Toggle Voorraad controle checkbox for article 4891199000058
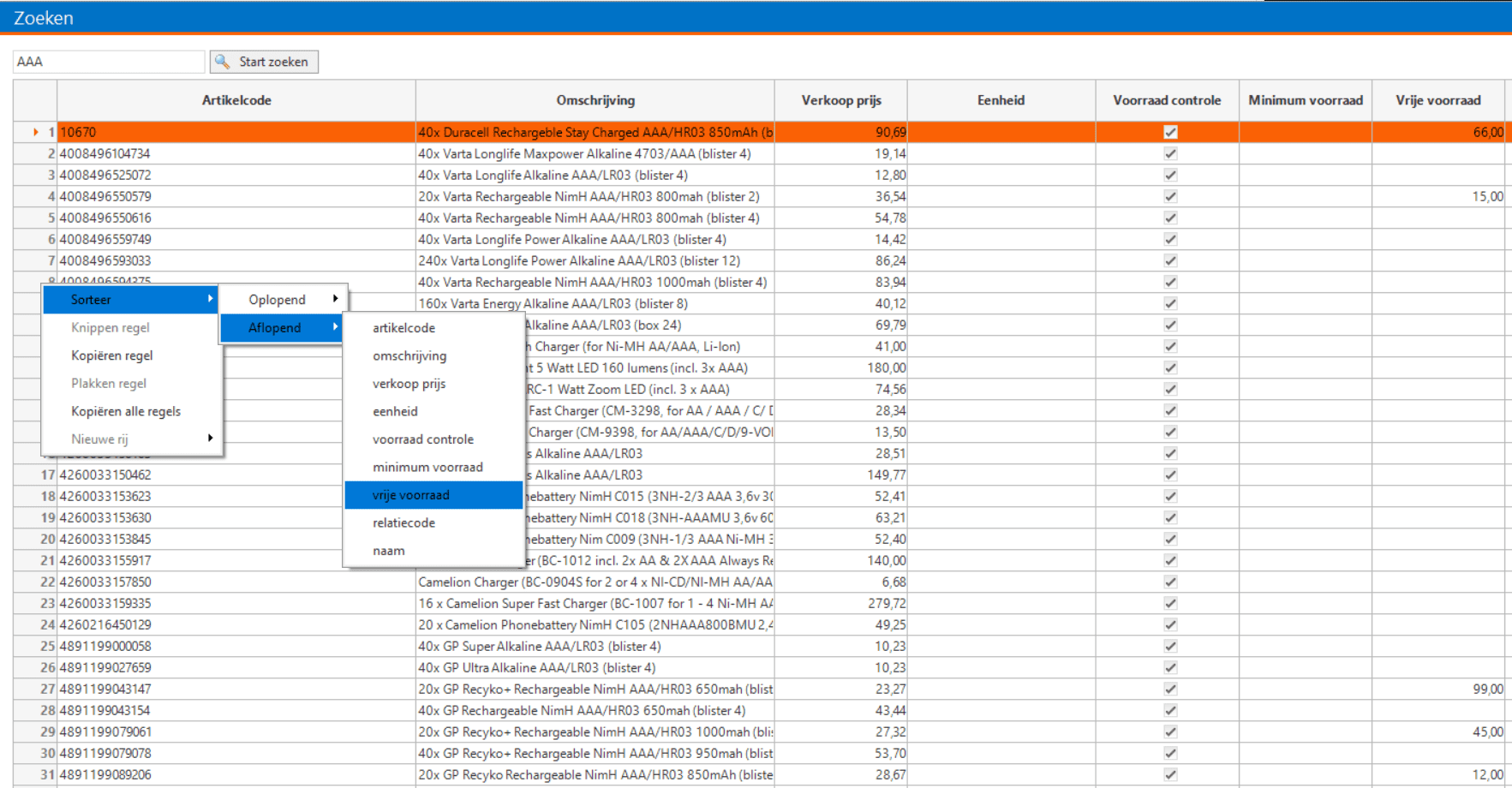This screenshot has width=1512, height=788. click(x=1170, y=646)
